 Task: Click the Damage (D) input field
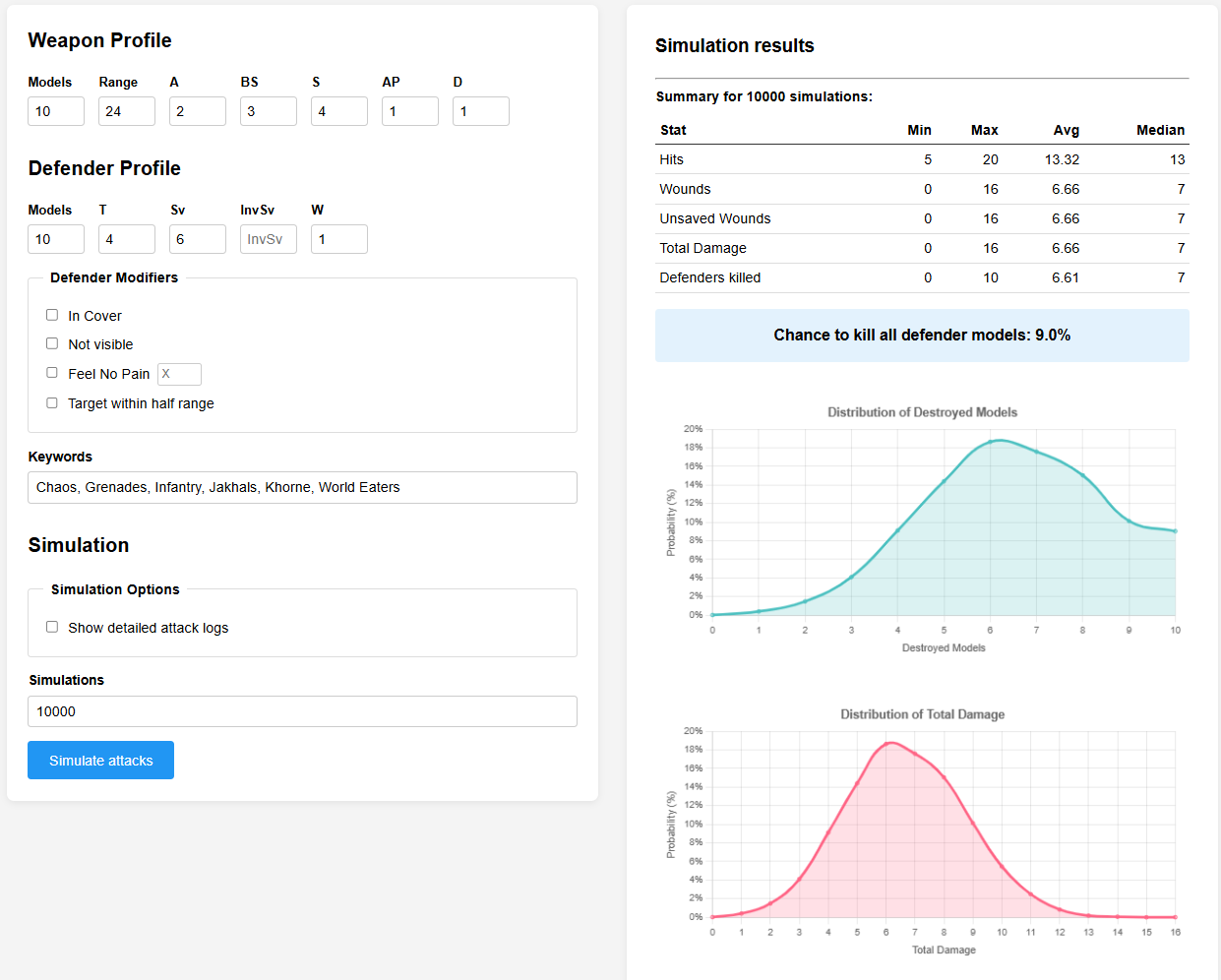481,111
